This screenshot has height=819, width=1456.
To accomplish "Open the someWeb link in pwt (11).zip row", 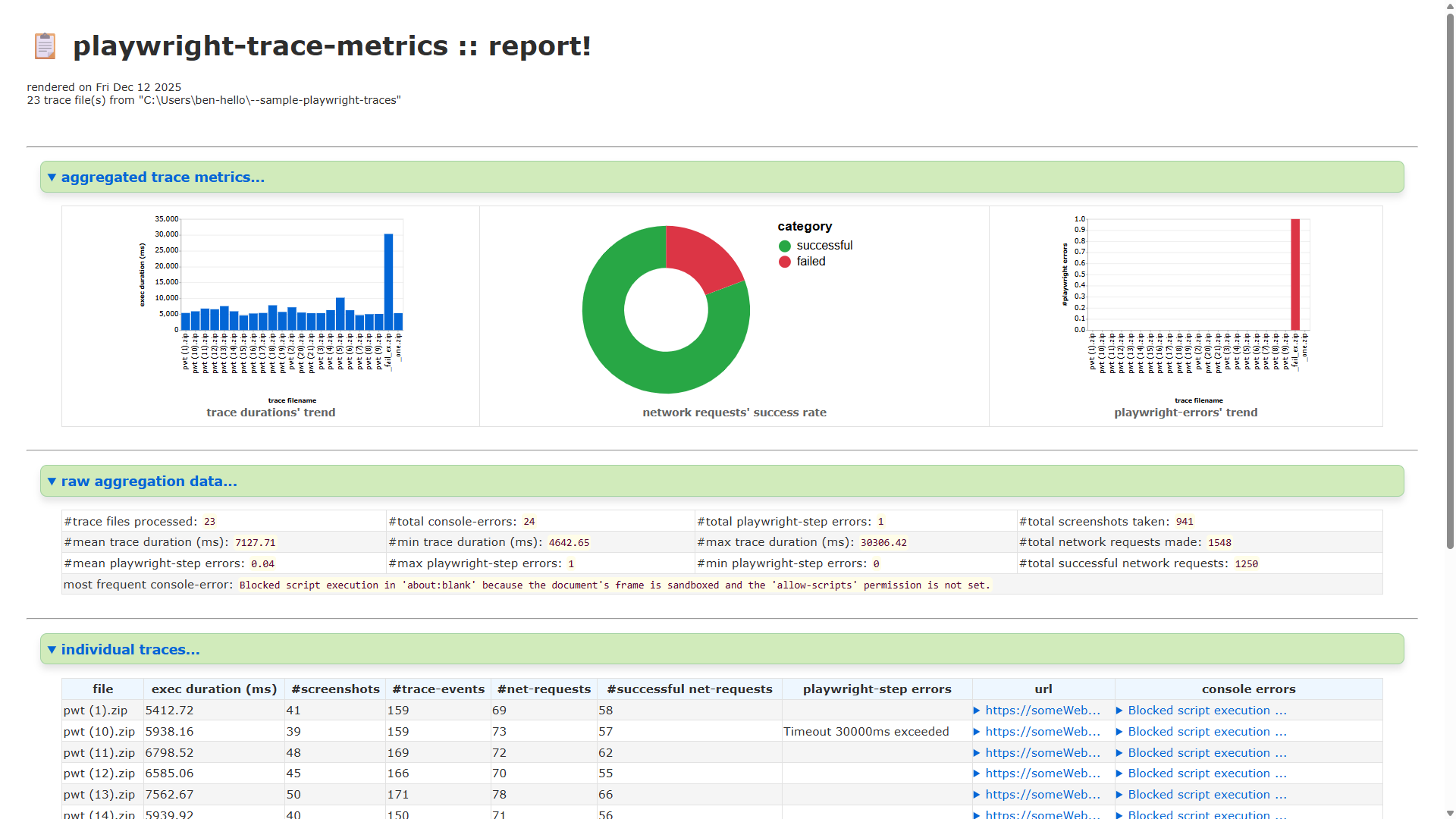I will coord(1043,753).
